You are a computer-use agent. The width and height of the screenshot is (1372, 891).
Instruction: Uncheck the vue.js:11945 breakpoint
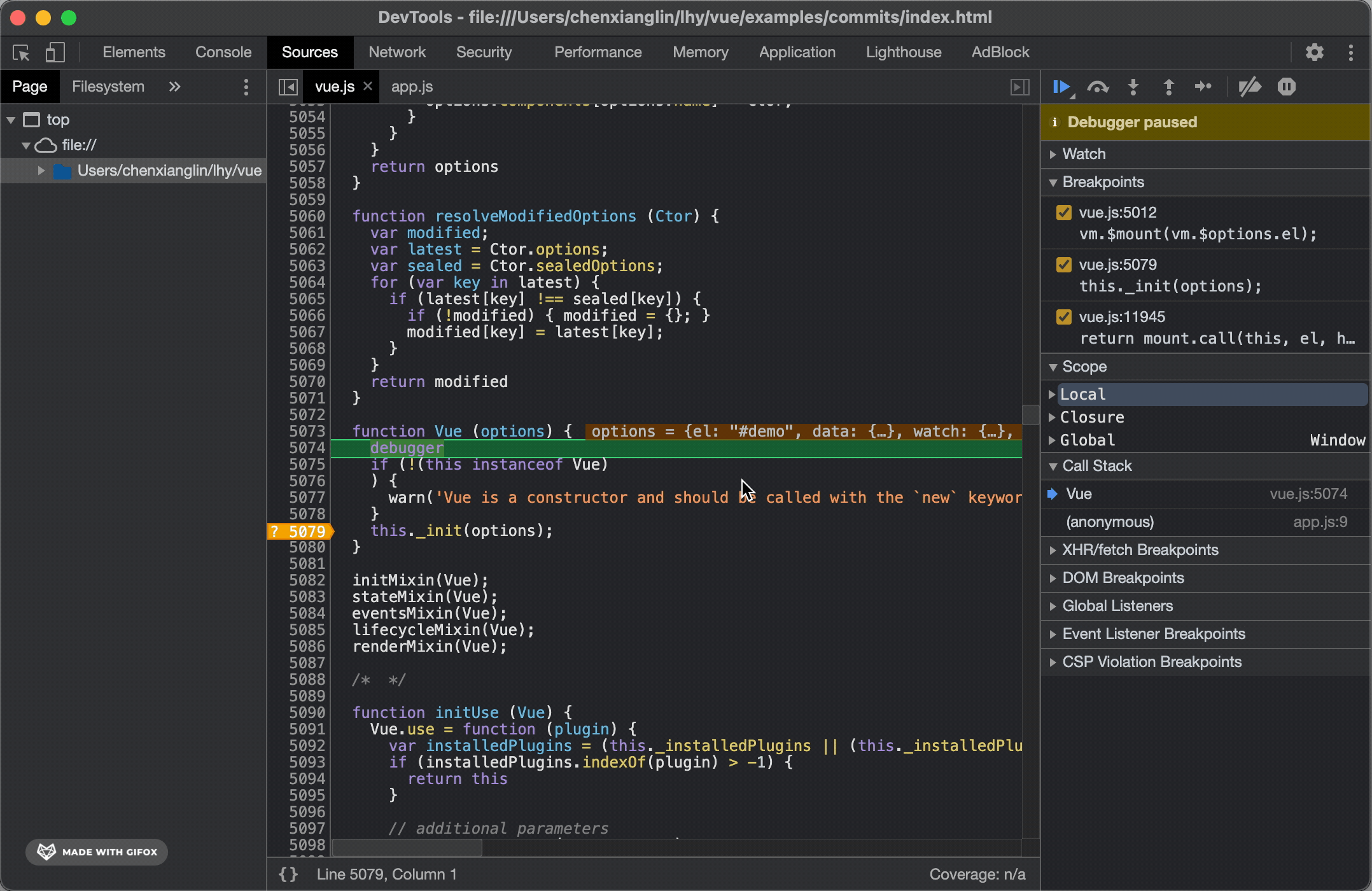[x=1063, y=317]
